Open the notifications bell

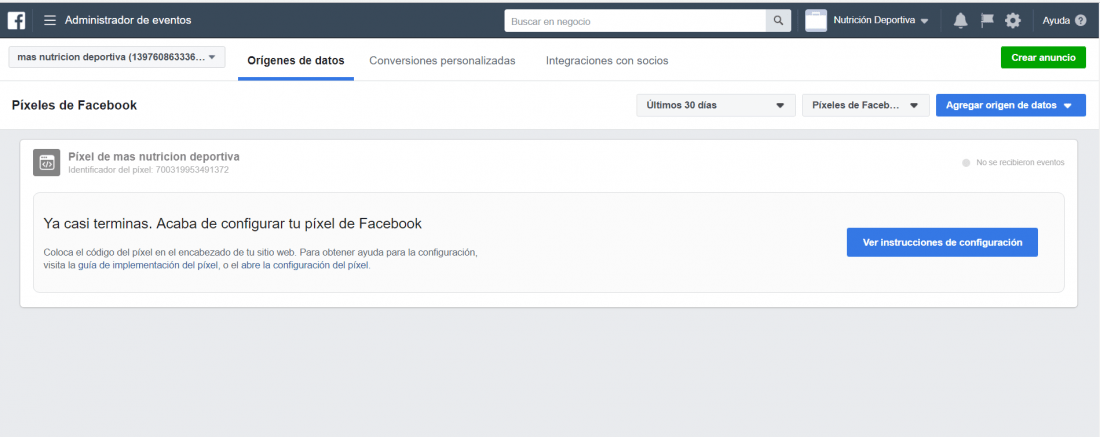tap(960, 21)
